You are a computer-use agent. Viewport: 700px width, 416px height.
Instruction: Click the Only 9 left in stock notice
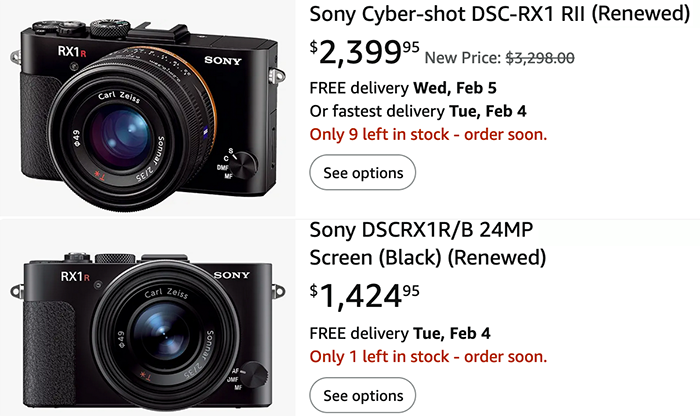point(428,134)
